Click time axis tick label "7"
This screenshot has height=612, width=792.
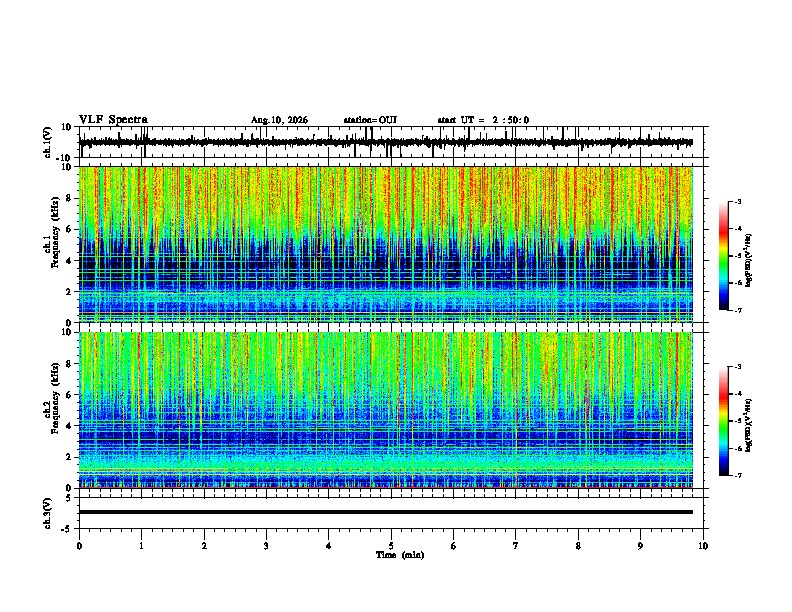pos(516,546)
